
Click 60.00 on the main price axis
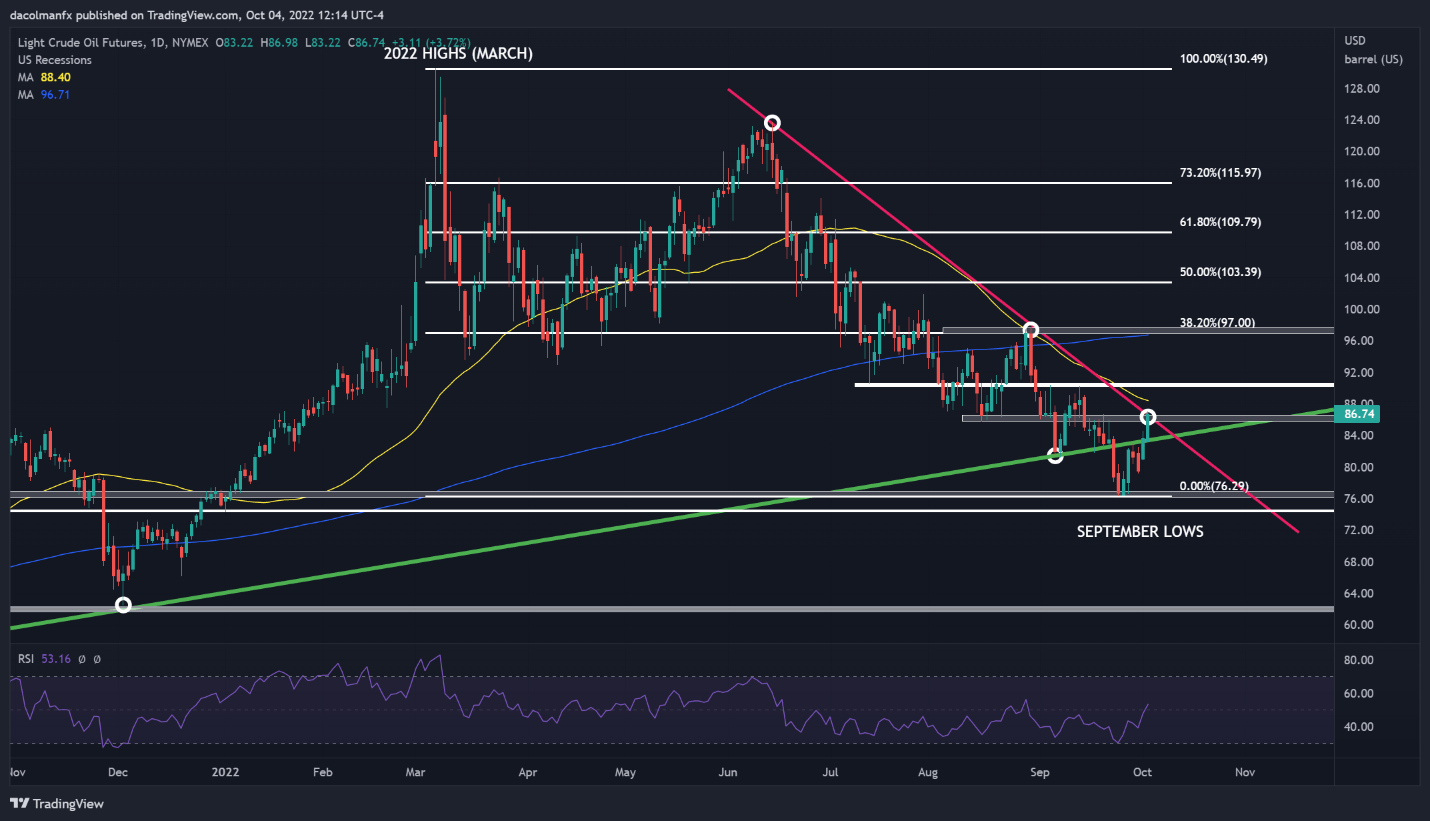point(1358,625)
